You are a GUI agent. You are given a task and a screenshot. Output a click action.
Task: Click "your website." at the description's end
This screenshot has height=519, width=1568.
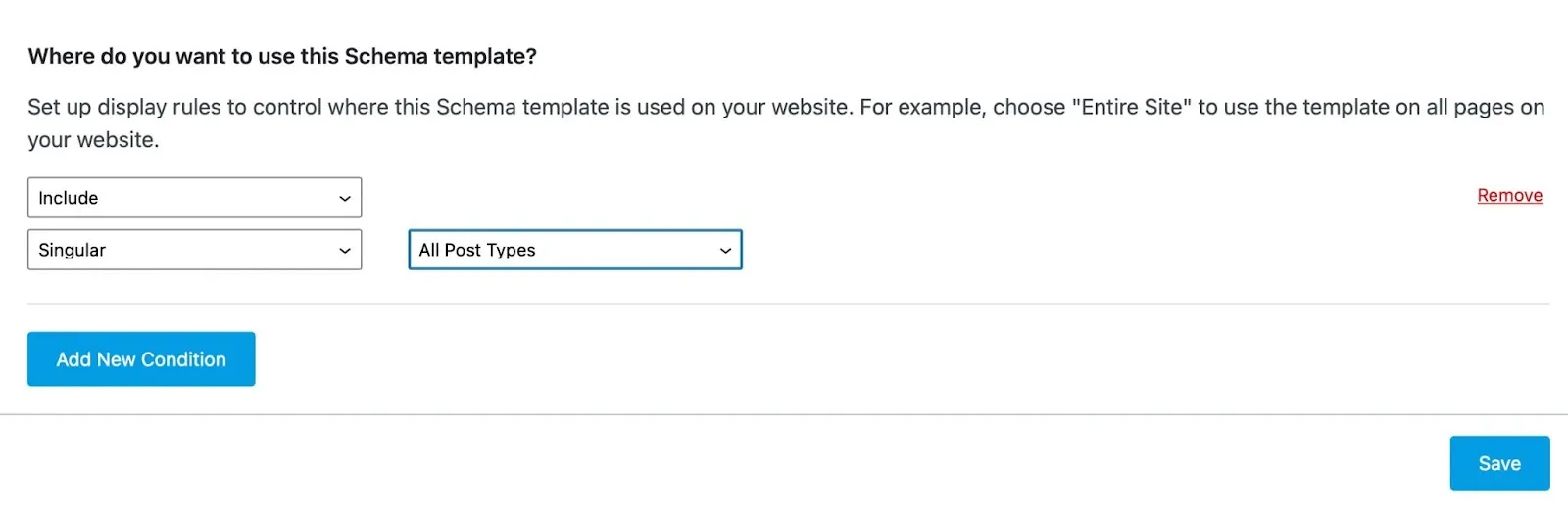click(93, 140)
